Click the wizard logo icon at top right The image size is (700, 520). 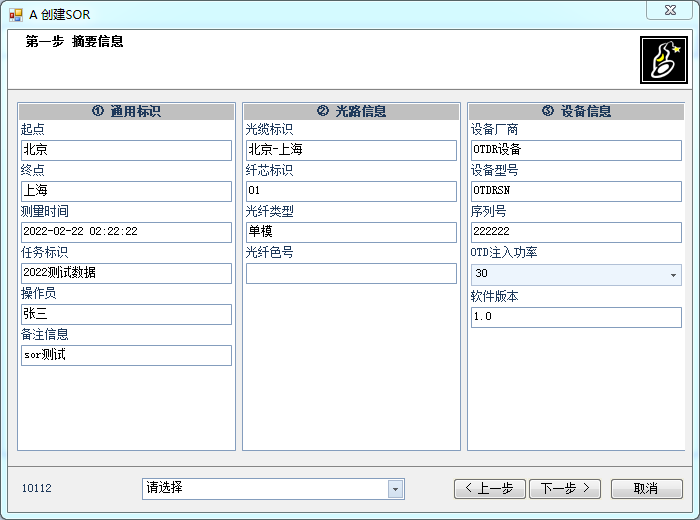click(662, 61)
